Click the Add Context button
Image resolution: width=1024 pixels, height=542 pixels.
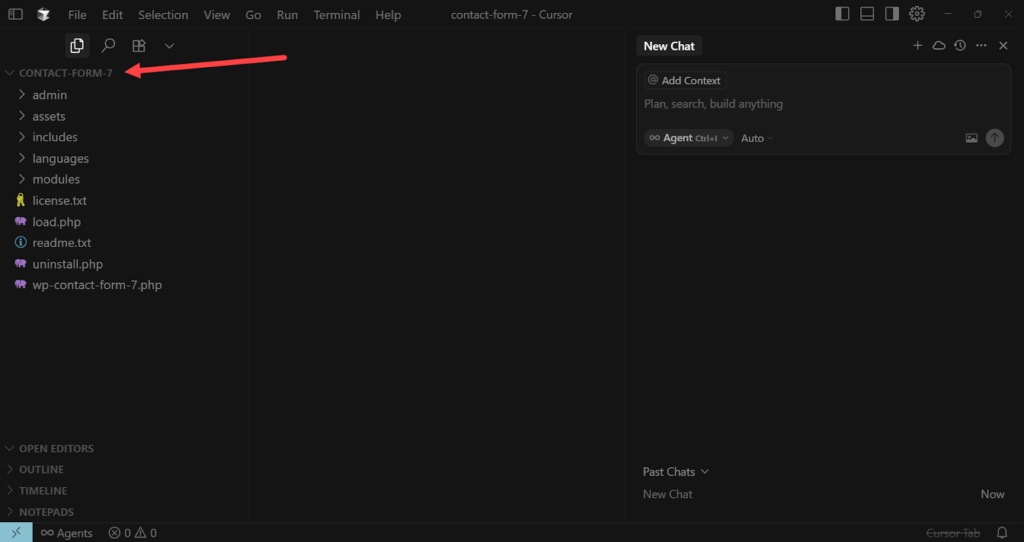tap(685, 80)
